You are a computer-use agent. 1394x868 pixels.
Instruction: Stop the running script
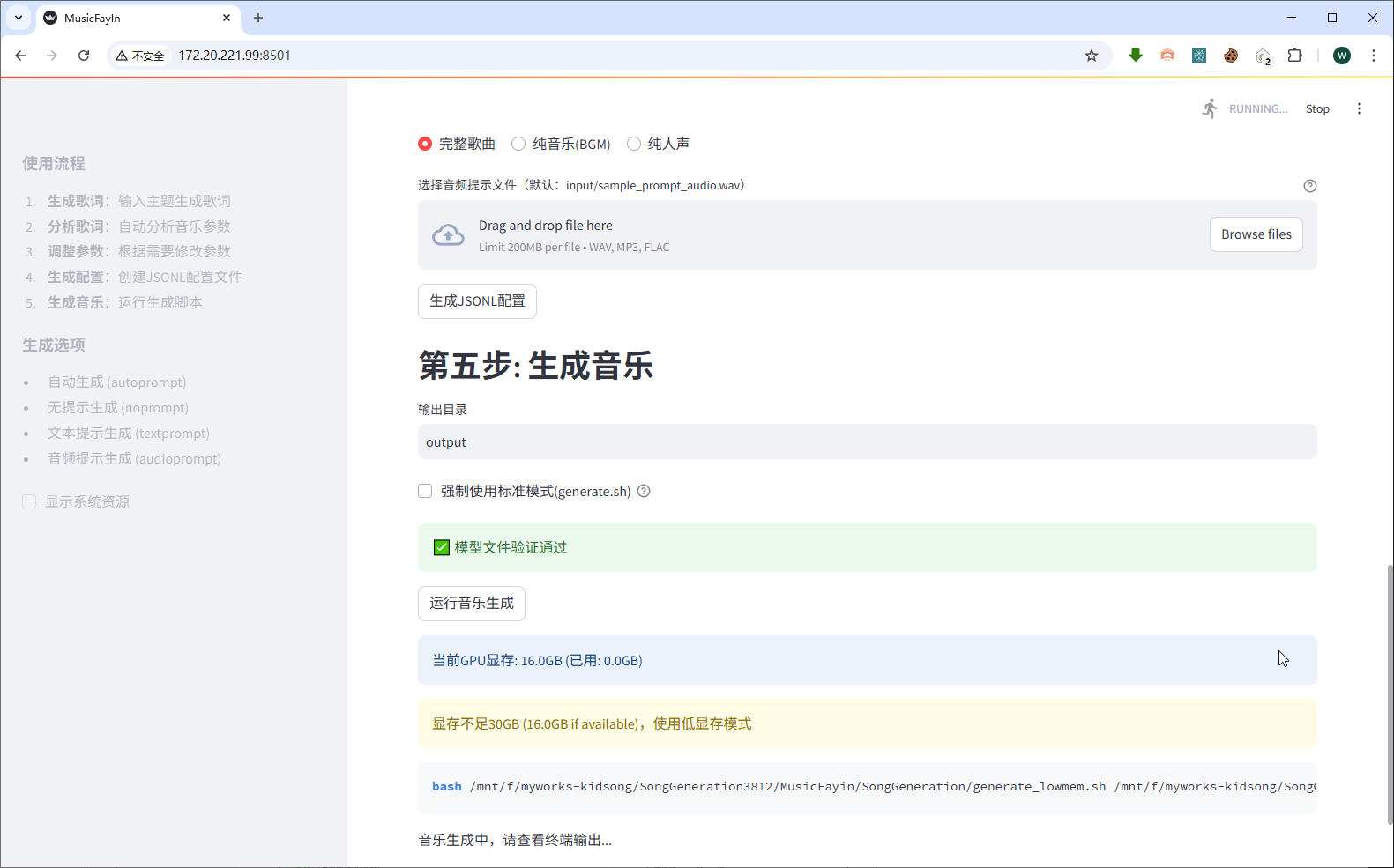[1317, 108]
